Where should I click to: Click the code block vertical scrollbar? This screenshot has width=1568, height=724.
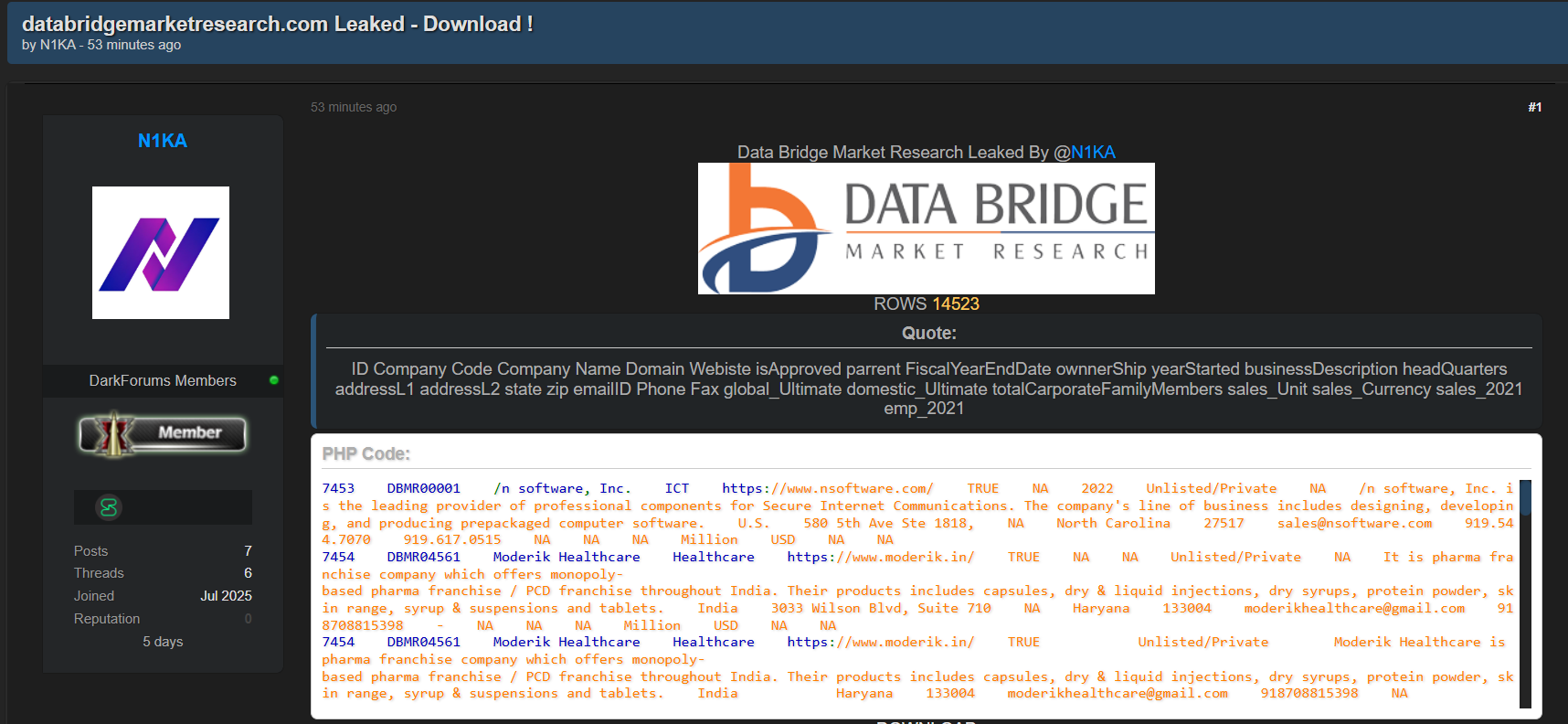pos(1524,593)
